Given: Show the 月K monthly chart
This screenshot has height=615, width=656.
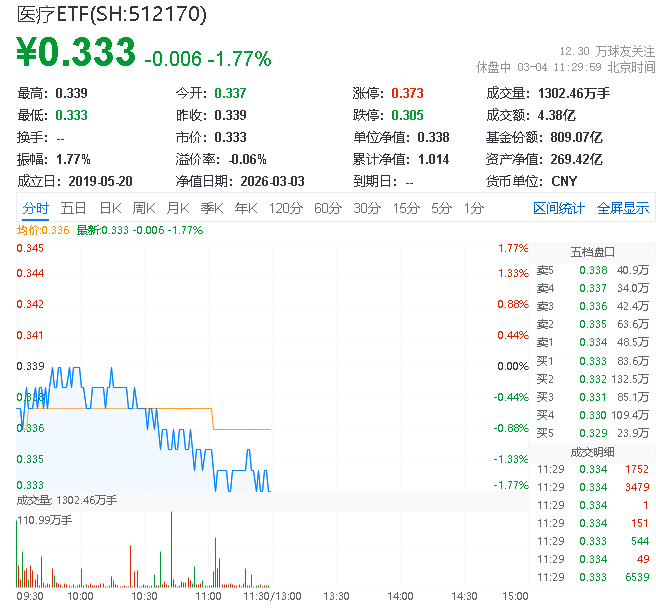Looking at the screenshot, I should (x=178, y=208).
